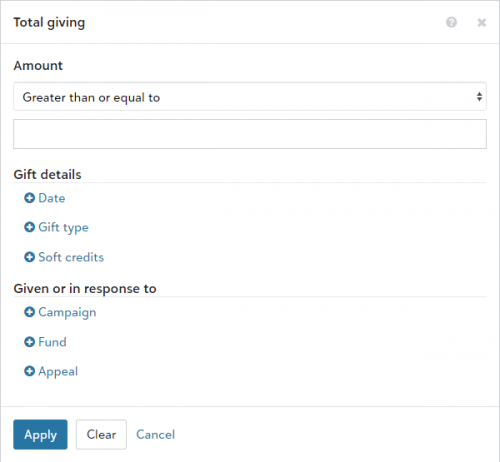This screenshot has height=462, width=500.
Task: Clear the filter values
Action: pos(101,434)
